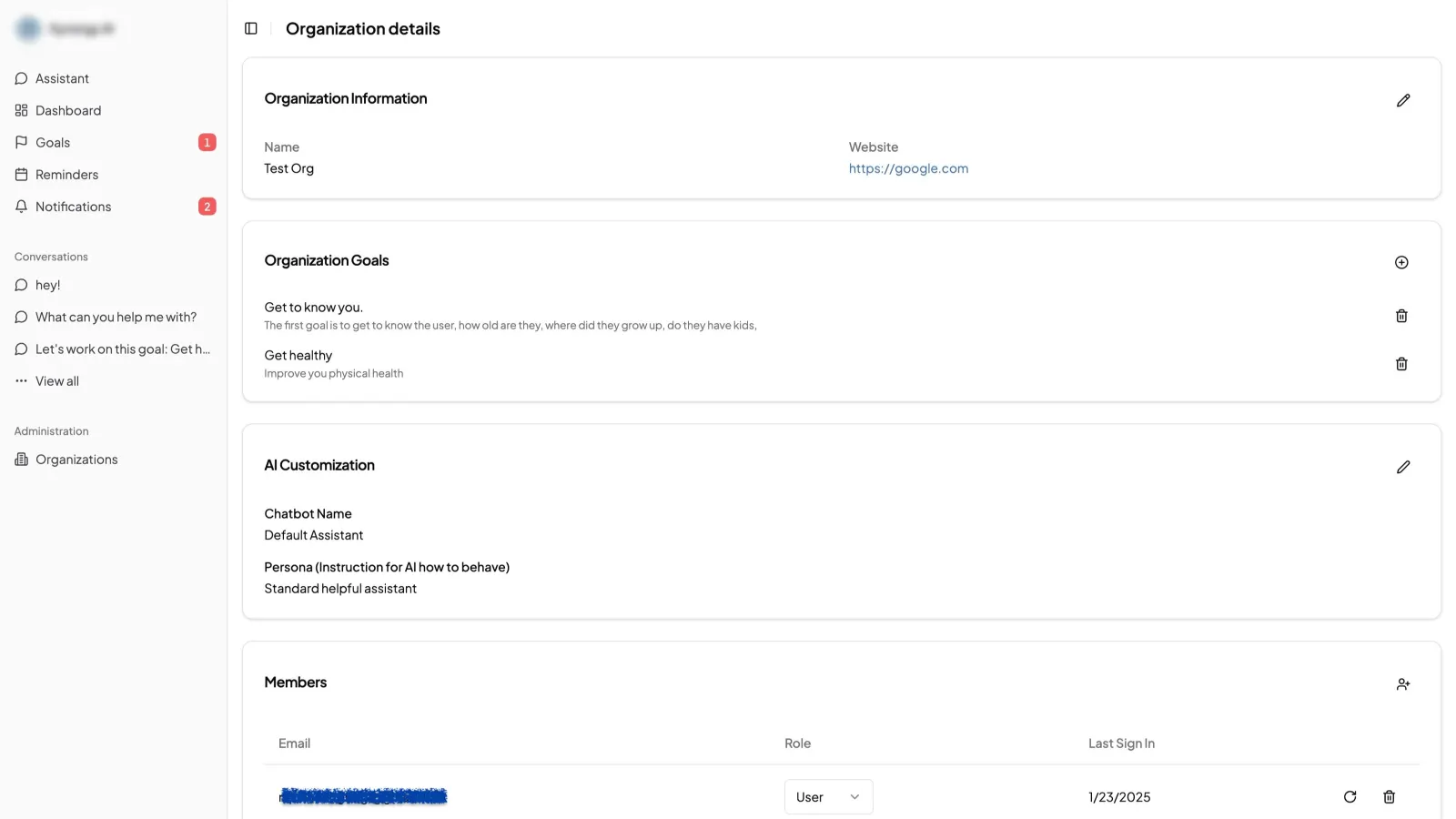Click View all conversations
1456x819 pixels.
(114, 381)
